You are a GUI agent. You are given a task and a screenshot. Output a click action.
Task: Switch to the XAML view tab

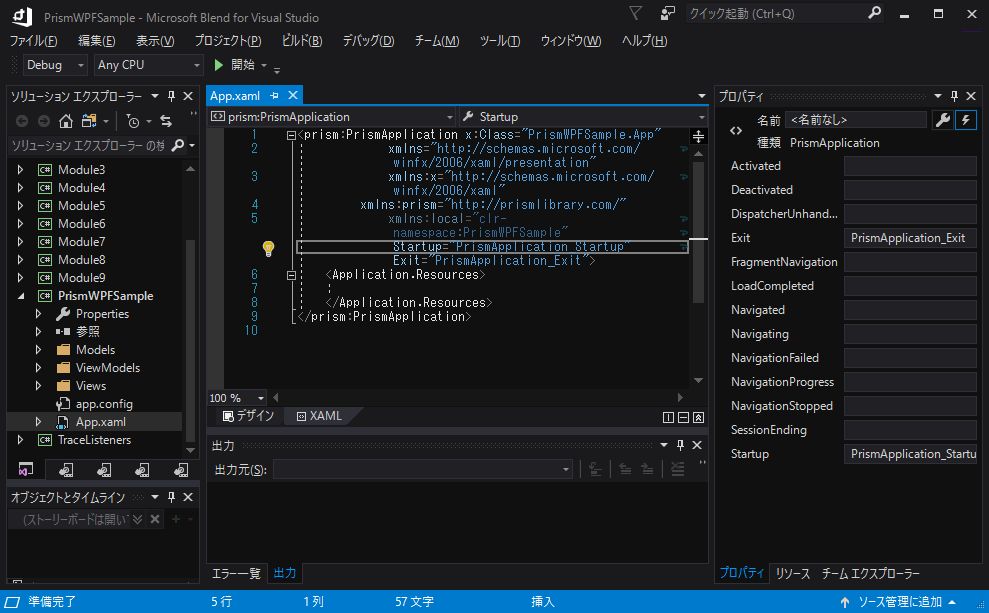pos(320,416)
